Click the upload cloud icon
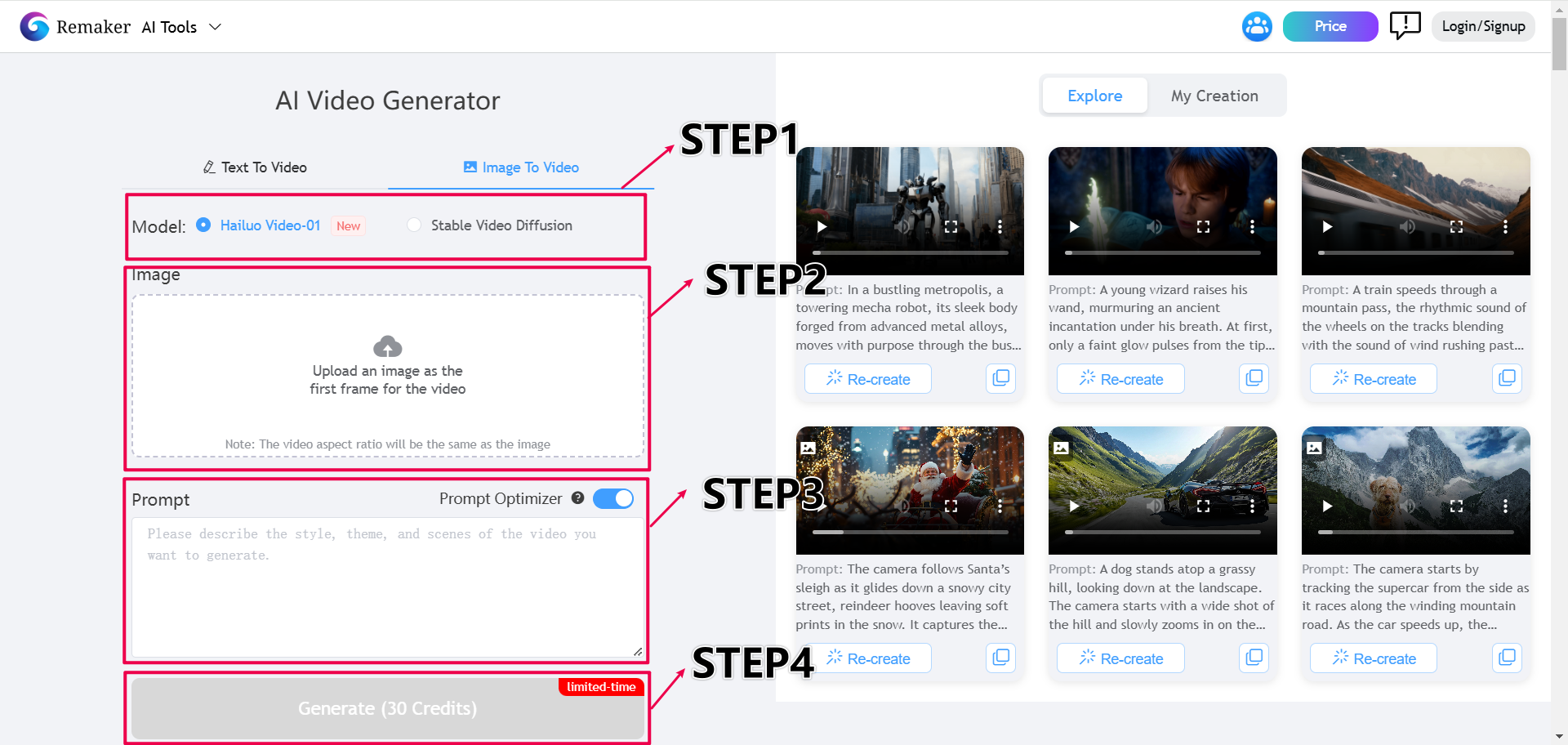This screenshot has width=1568, height=745. [x=388, y=346]
